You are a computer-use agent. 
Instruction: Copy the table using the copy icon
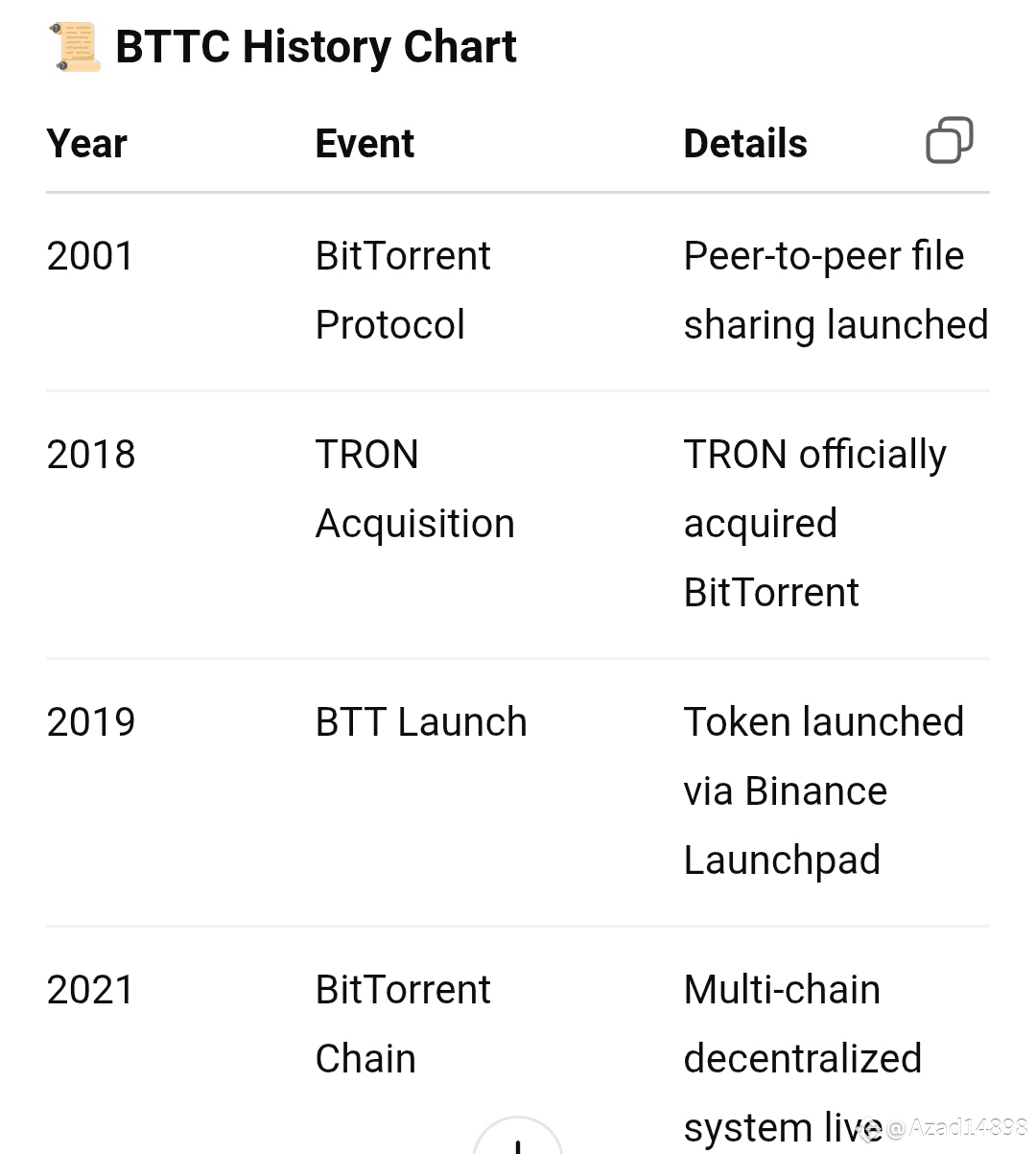click(949, 140)
